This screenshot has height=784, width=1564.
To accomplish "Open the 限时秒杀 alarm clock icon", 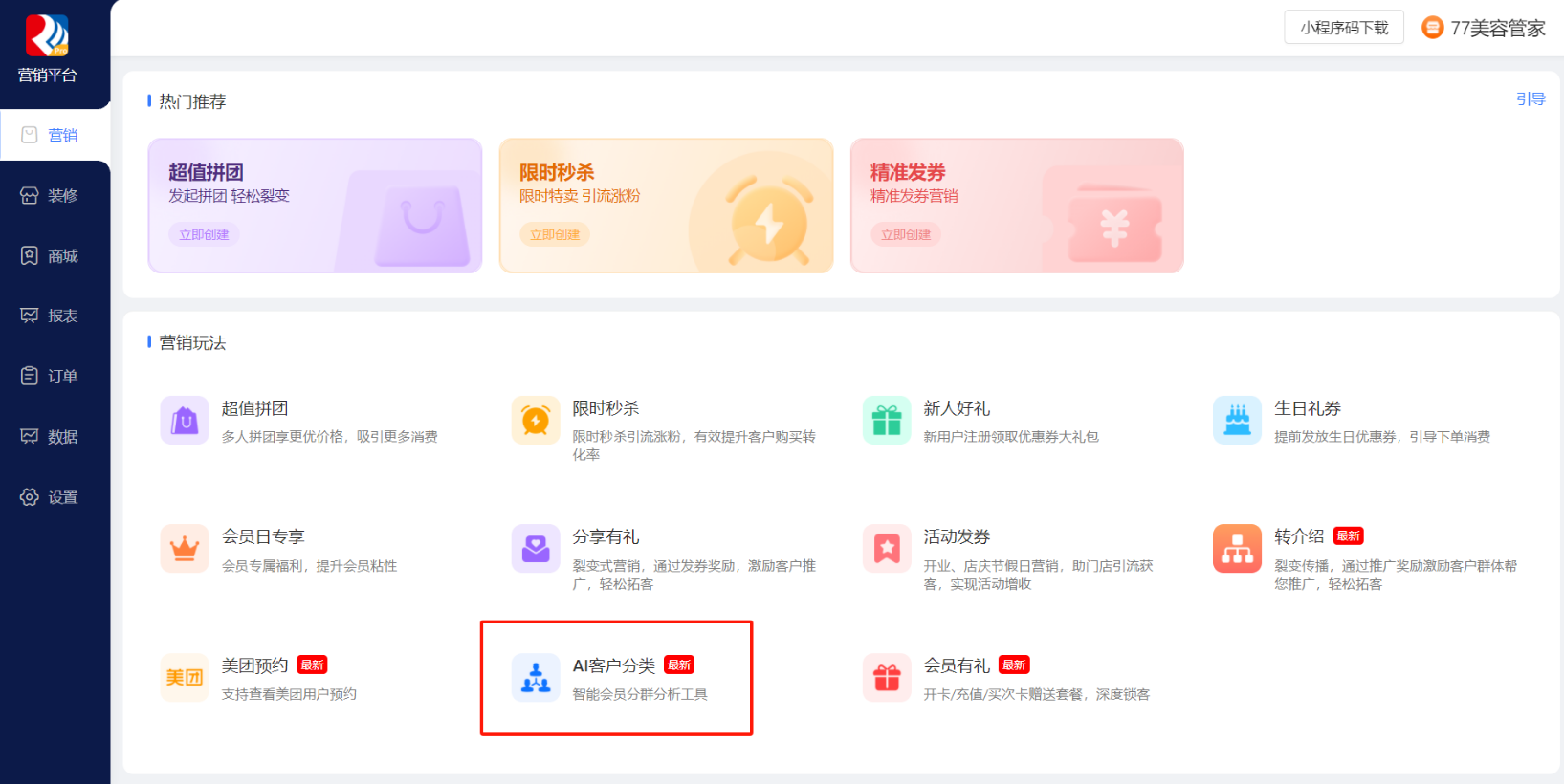I will (x=536, y=421).
